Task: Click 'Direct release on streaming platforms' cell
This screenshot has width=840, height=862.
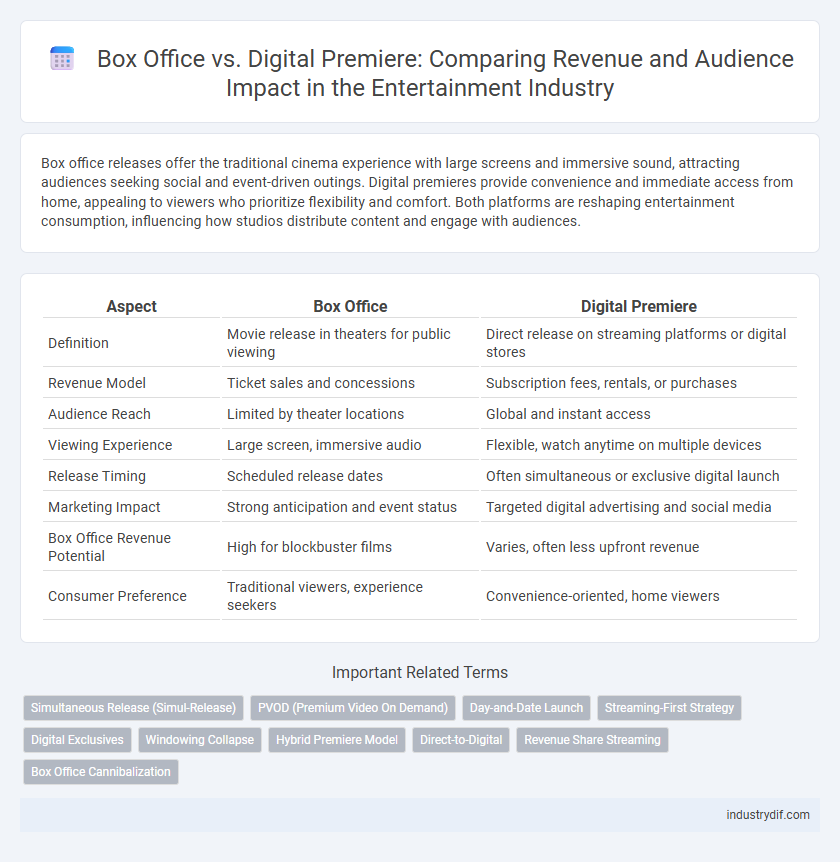Action: [639, 343]
